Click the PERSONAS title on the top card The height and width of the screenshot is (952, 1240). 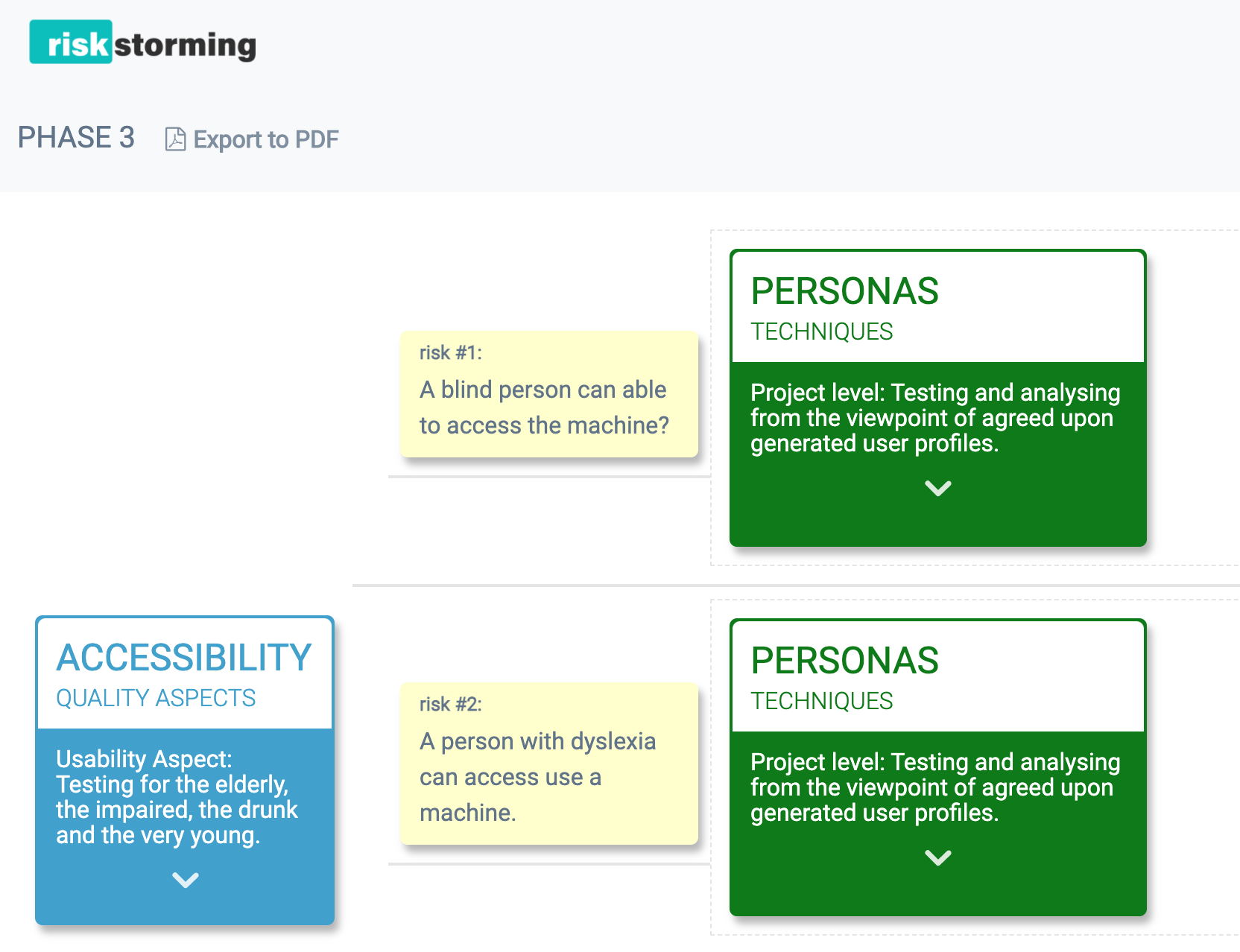tap(844, 291)
